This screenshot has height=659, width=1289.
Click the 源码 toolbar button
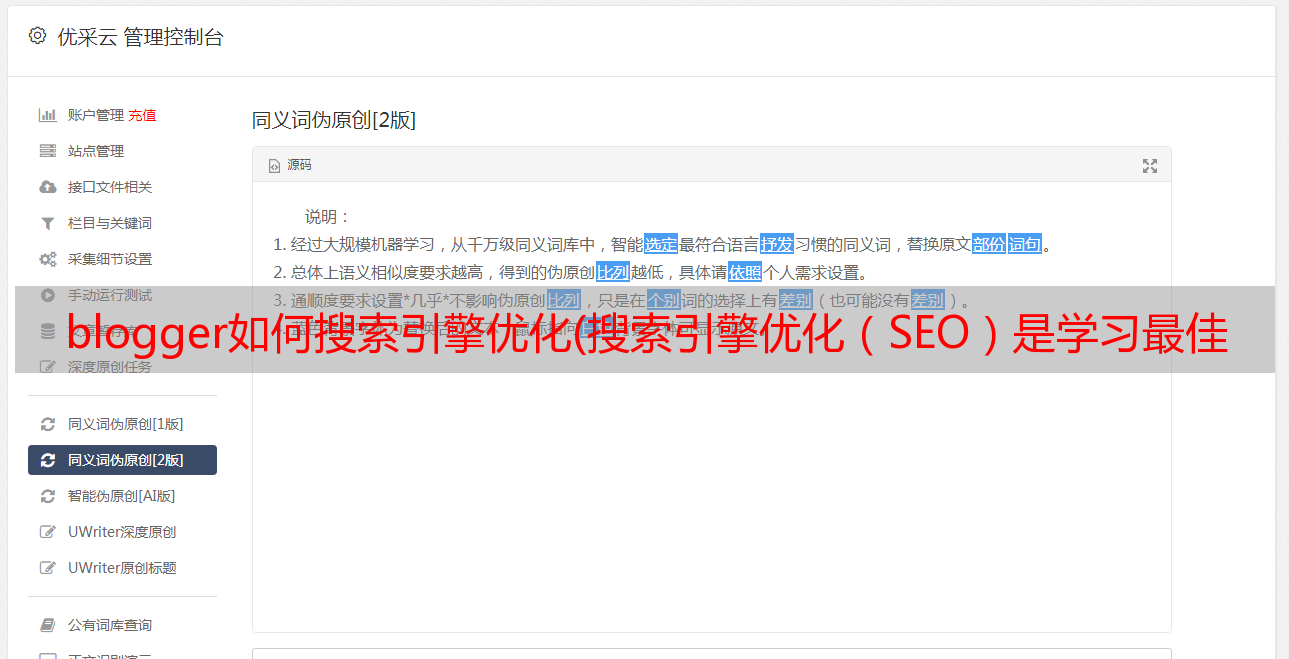[290, 166]
